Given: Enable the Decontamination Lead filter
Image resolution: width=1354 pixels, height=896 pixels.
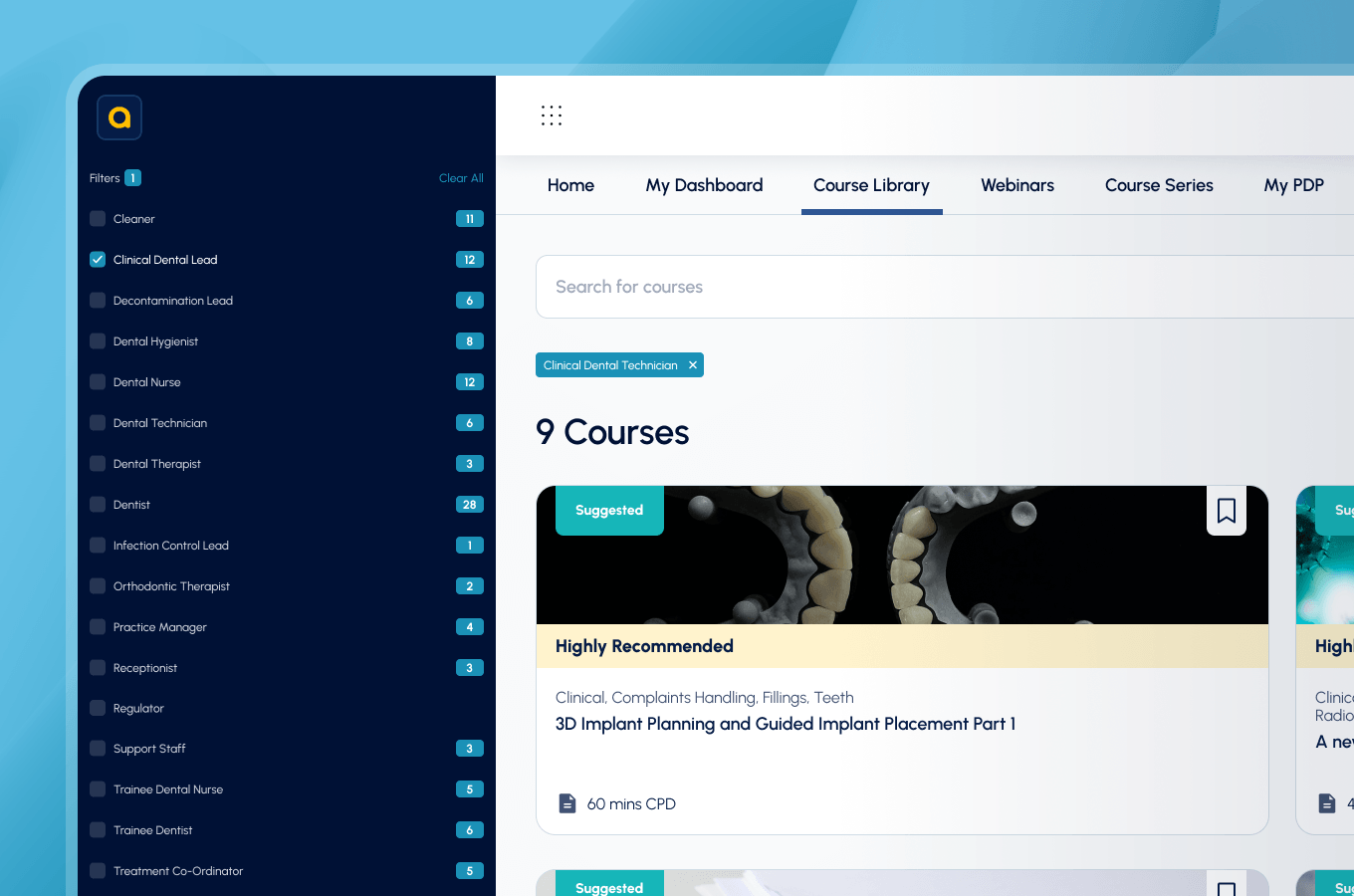Looking at the screenshot, I should tap(98, 301).
